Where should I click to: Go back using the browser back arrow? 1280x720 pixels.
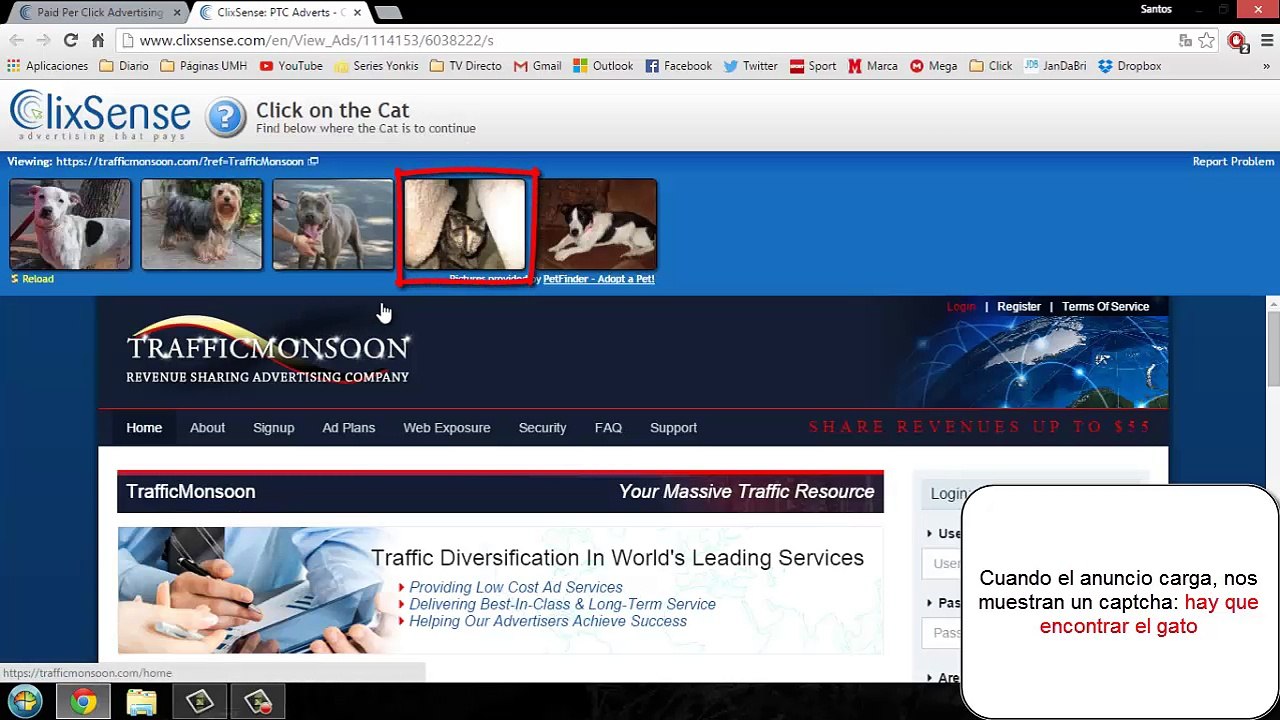16,40
